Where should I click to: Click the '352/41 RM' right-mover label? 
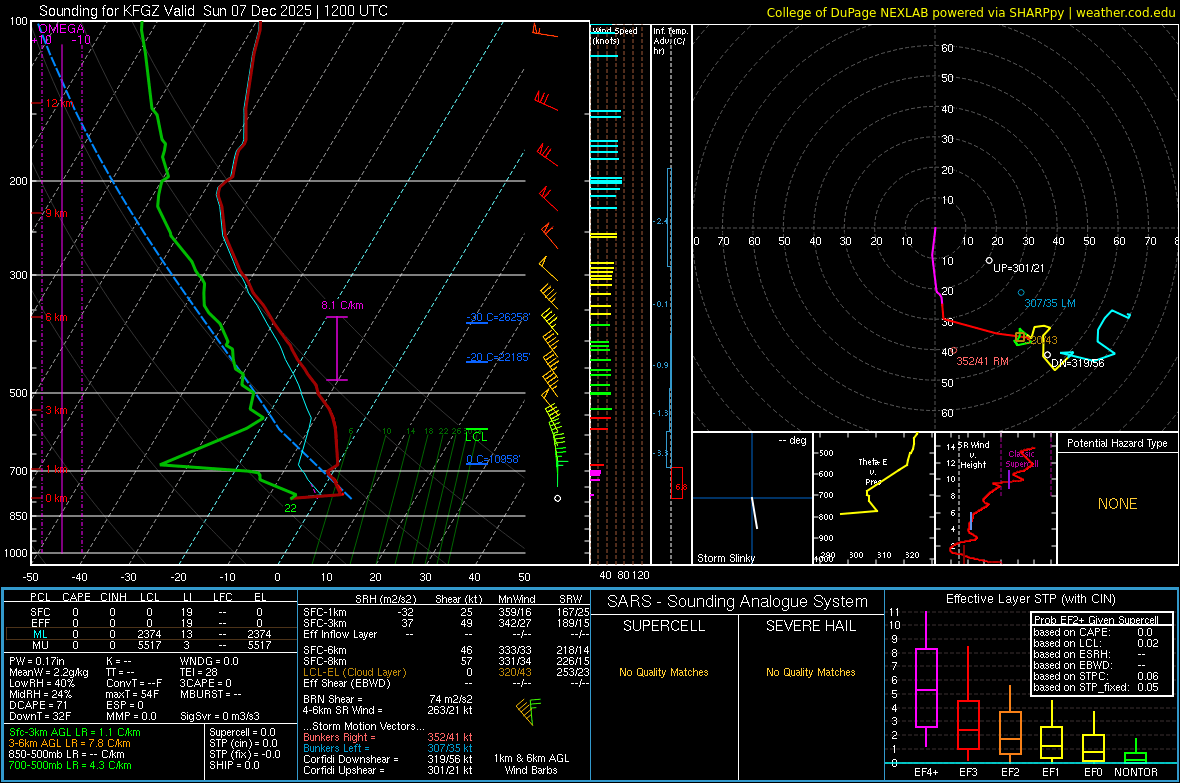click(982, 361)
